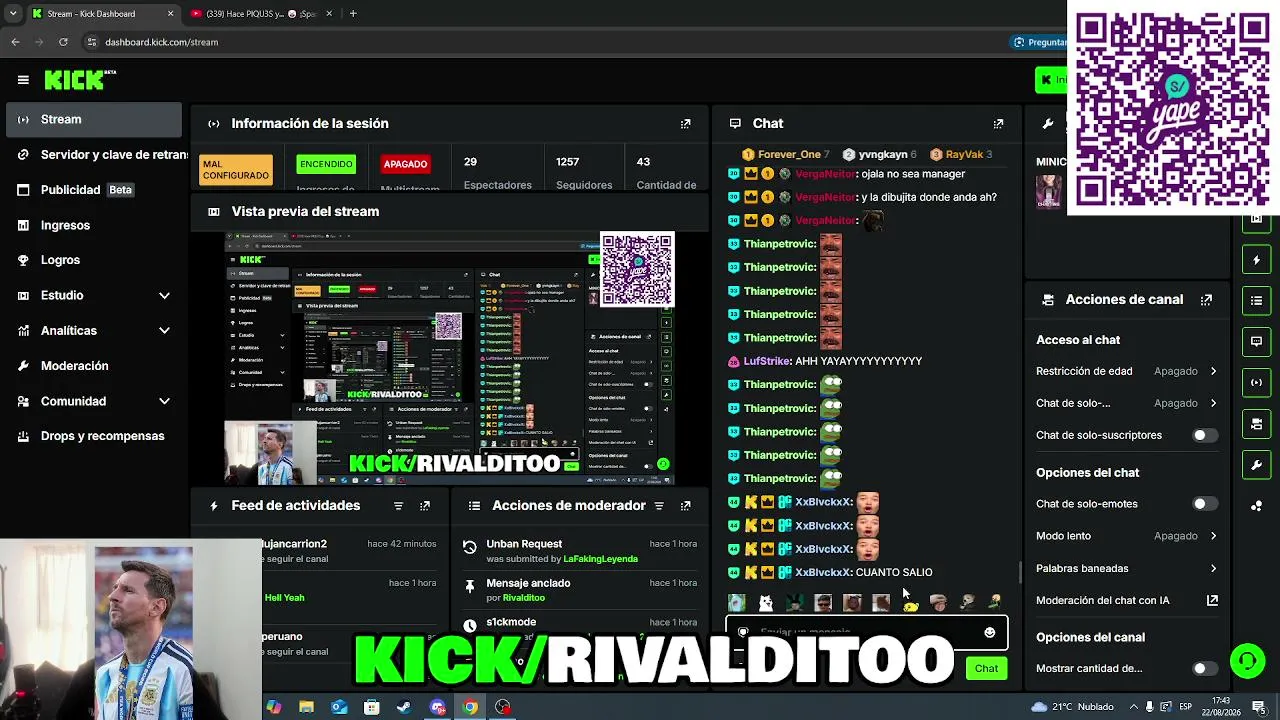Open the browser tab list dropdown
The image size is (1280, 720).
tap(13, 14)
